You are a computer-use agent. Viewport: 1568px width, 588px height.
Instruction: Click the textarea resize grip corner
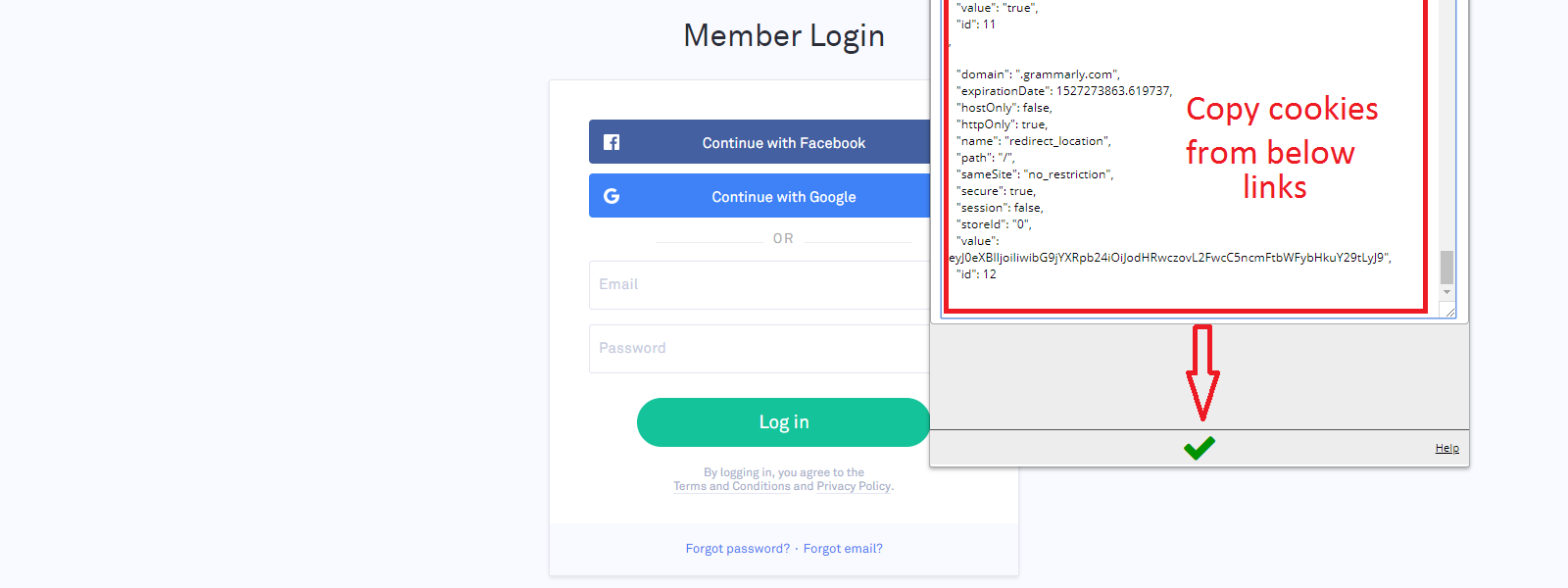(x=1449, y=311)
